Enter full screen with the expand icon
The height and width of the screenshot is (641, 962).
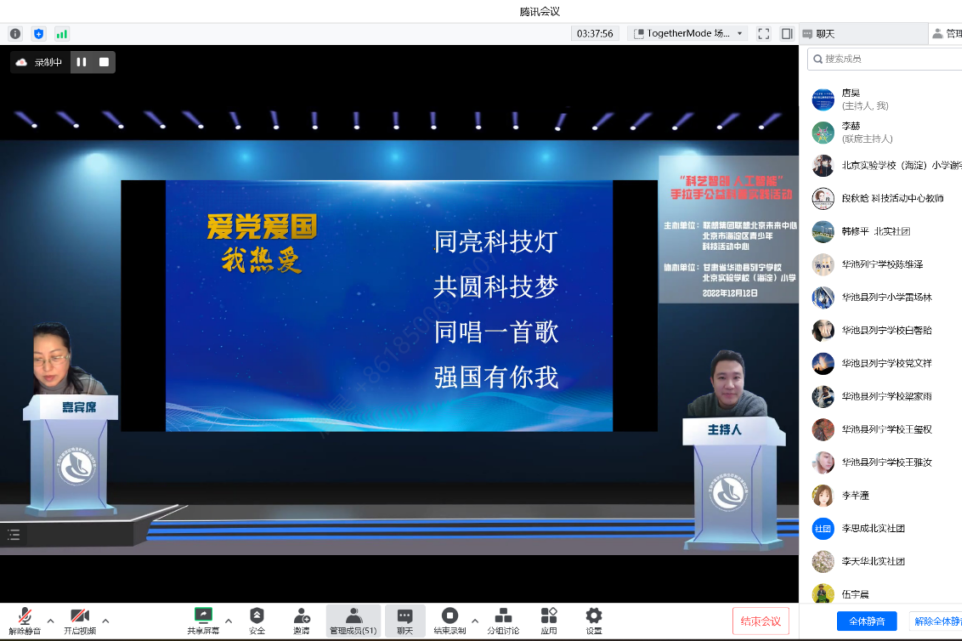[x=763, y=34]
